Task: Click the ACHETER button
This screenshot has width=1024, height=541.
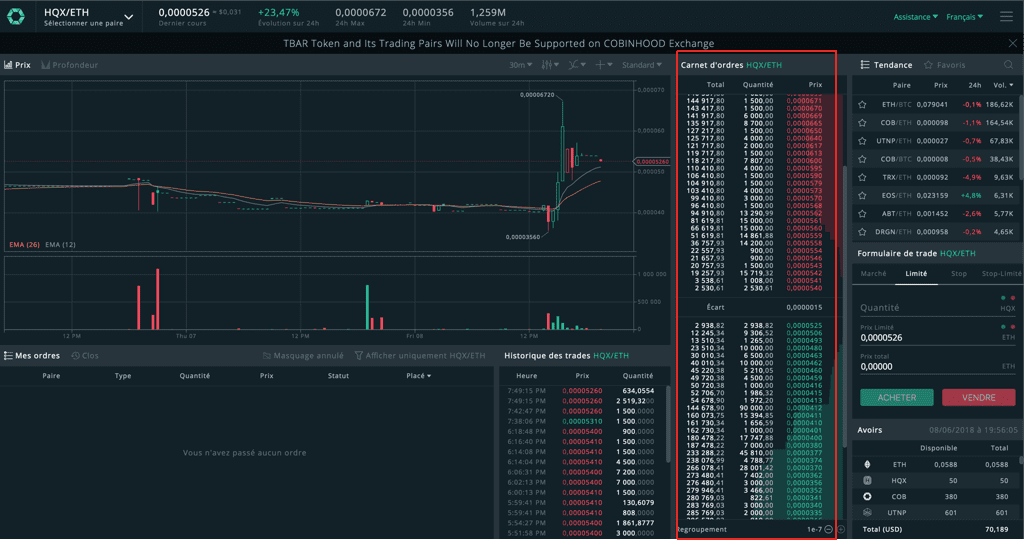Action: click(896, 397)
